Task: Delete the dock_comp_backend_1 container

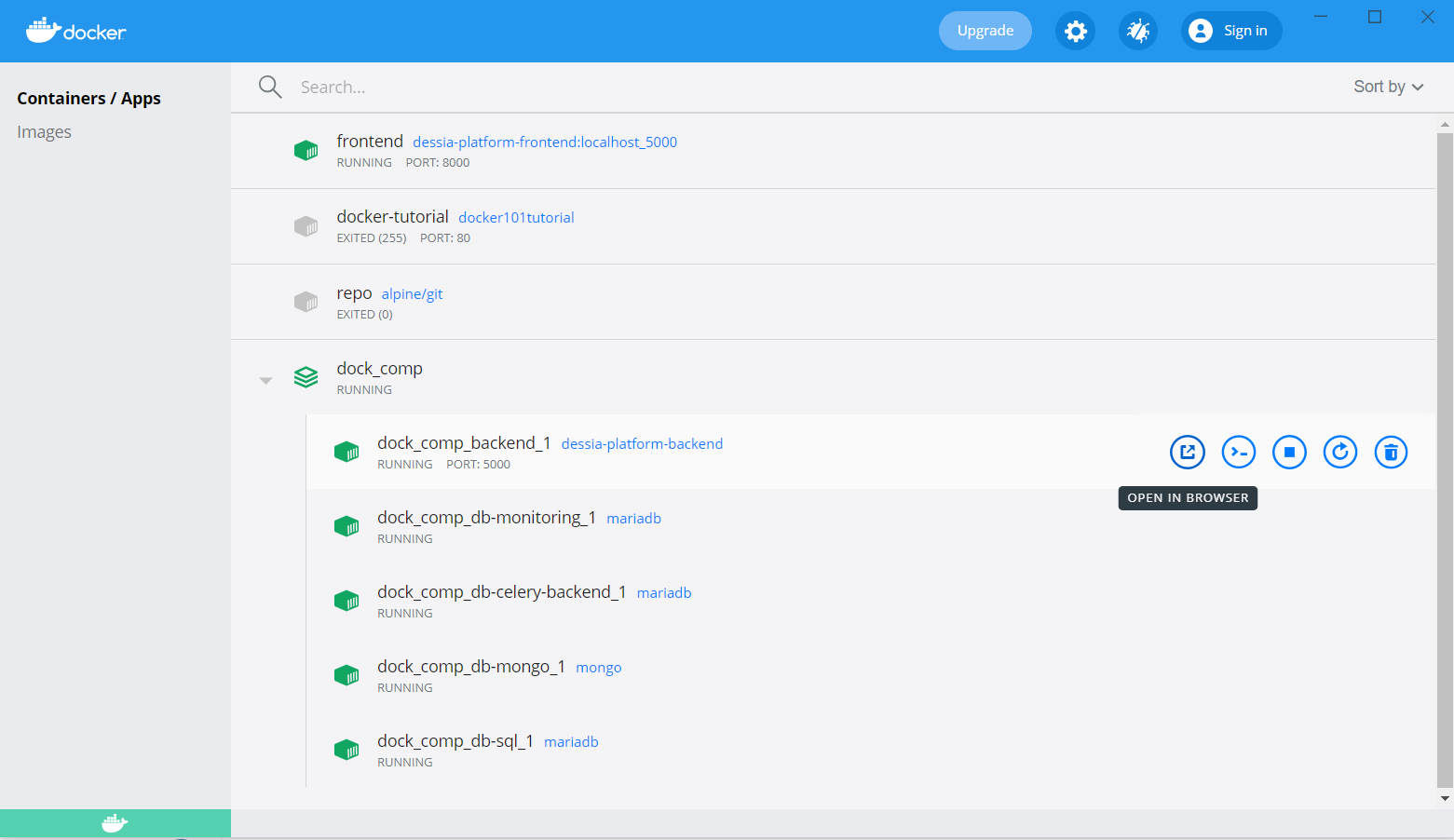Action: pos(1391,453)
